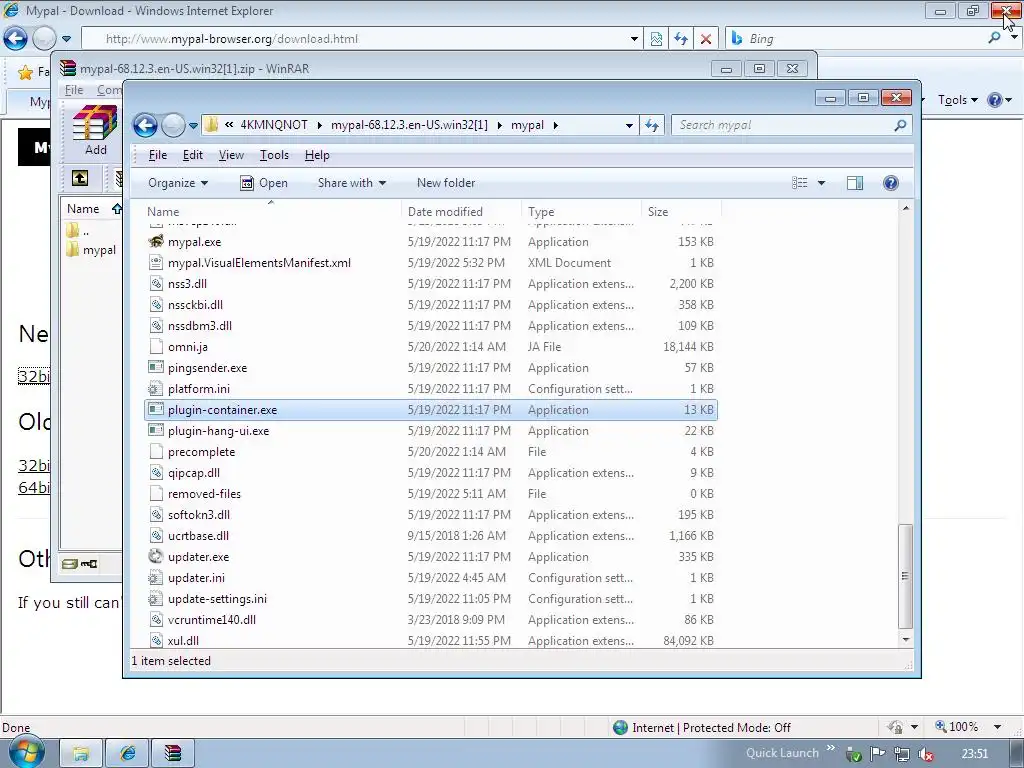Click Internet Explorer's stop loading X icon
The image size is (1024, 768).
click(706, 39)
